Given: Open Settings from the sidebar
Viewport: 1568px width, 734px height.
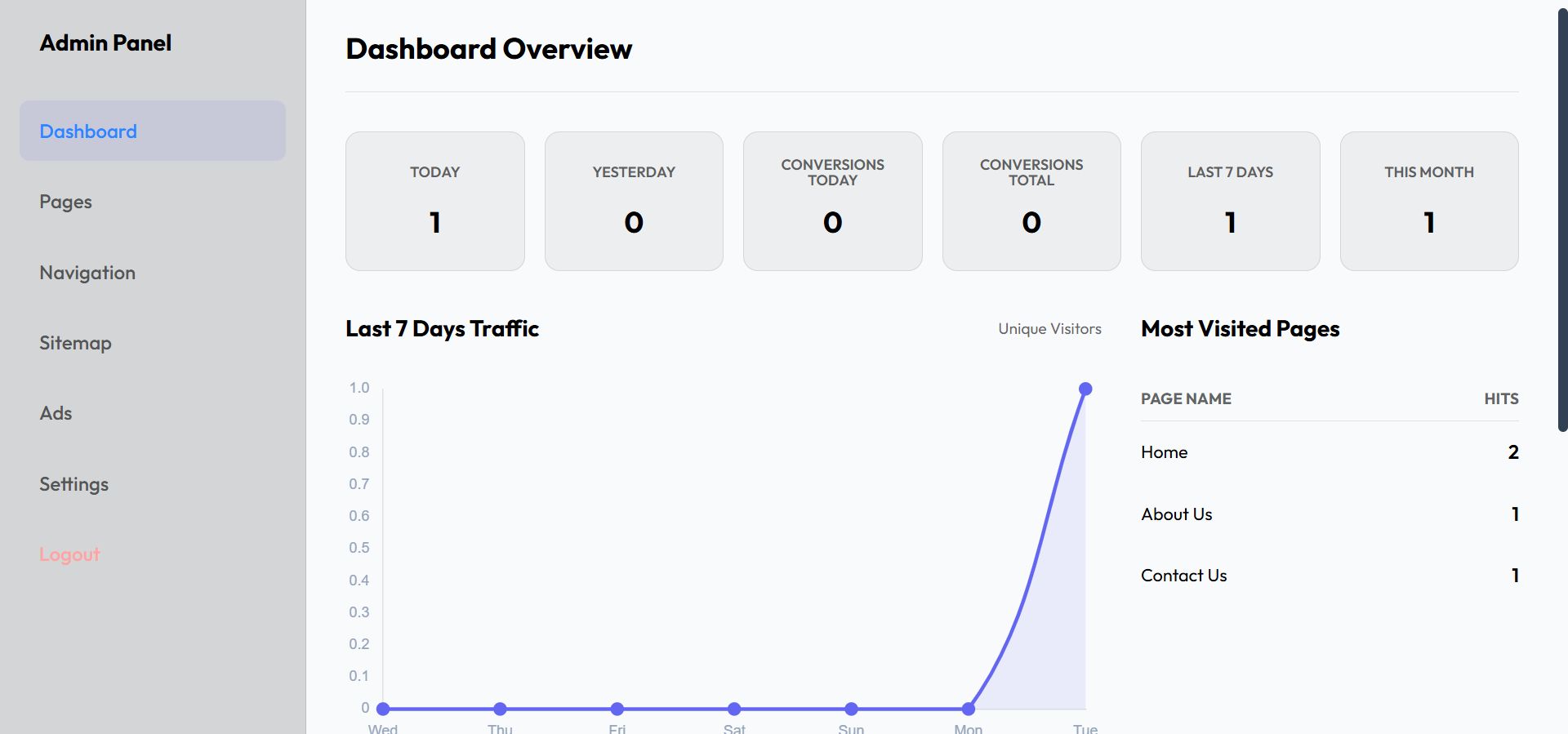Looking at the screenshot, I should [x=73, y=484].
